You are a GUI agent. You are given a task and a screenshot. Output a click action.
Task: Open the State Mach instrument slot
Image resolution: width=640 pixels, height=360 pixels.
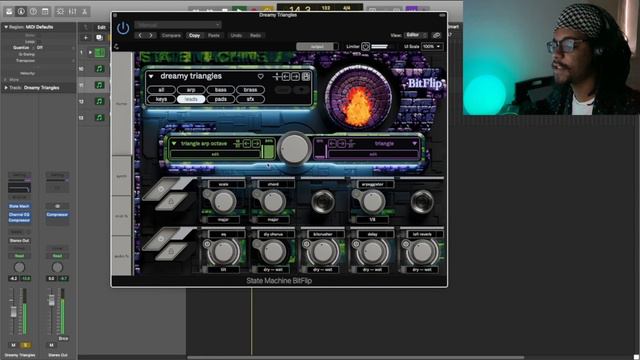click(19, 206)
